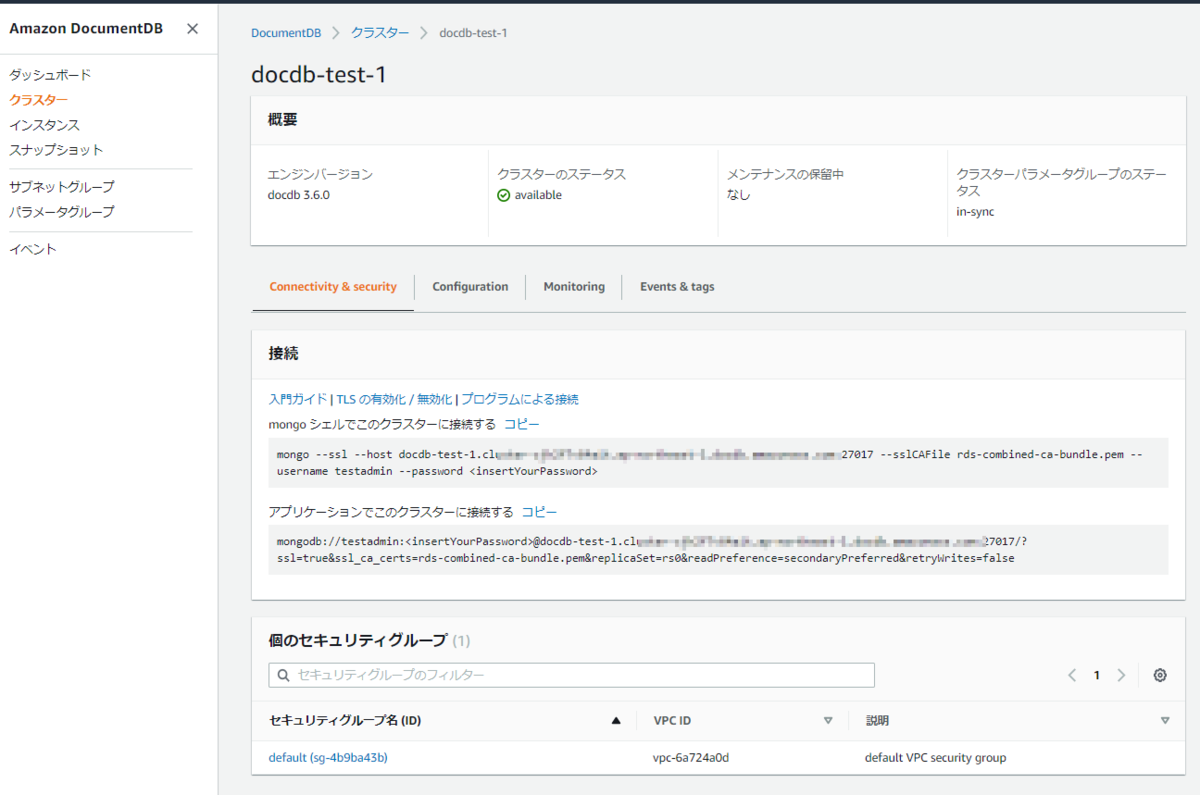Focus the security group filter field

(x=572, y=675)
